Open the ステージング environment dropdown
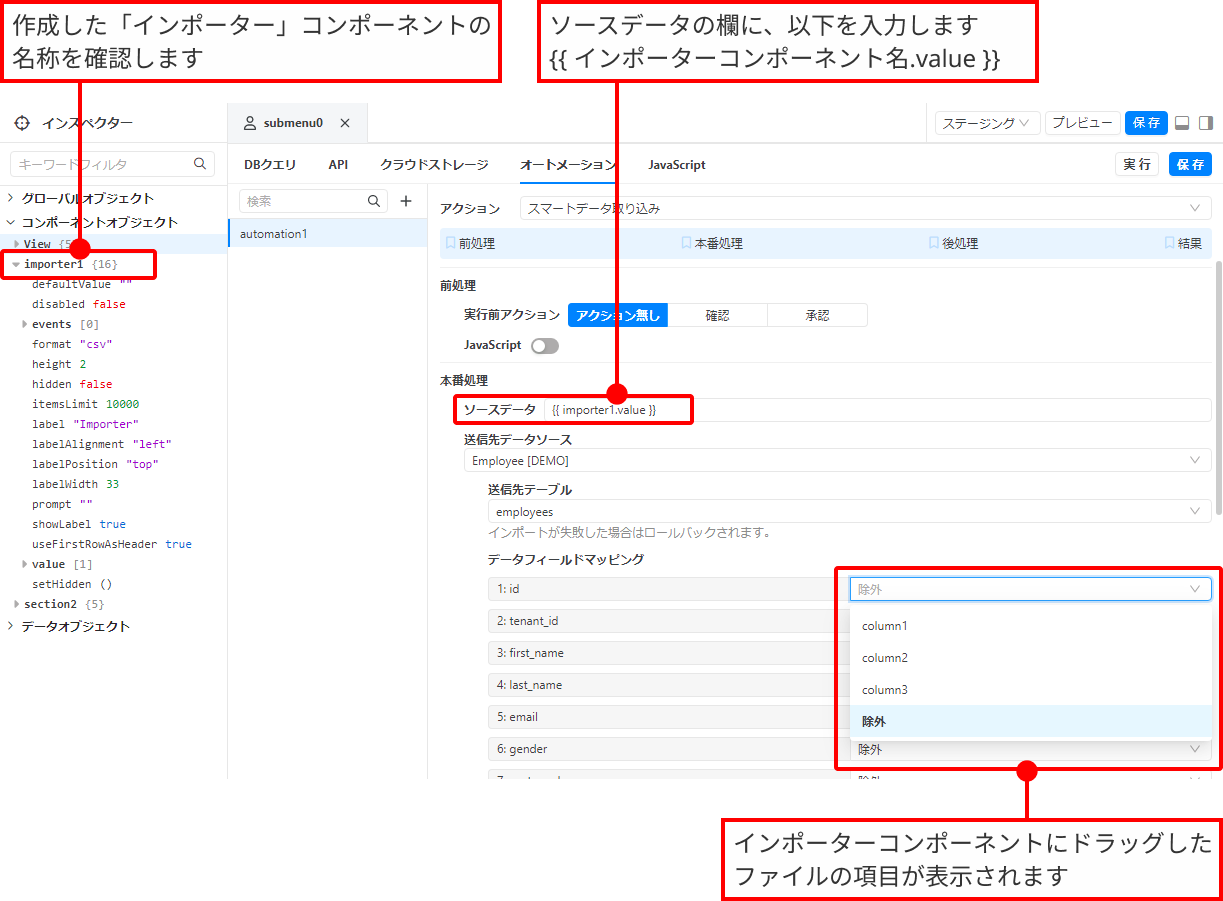Viewport: 1223px width, 901px height. point(987,123)
